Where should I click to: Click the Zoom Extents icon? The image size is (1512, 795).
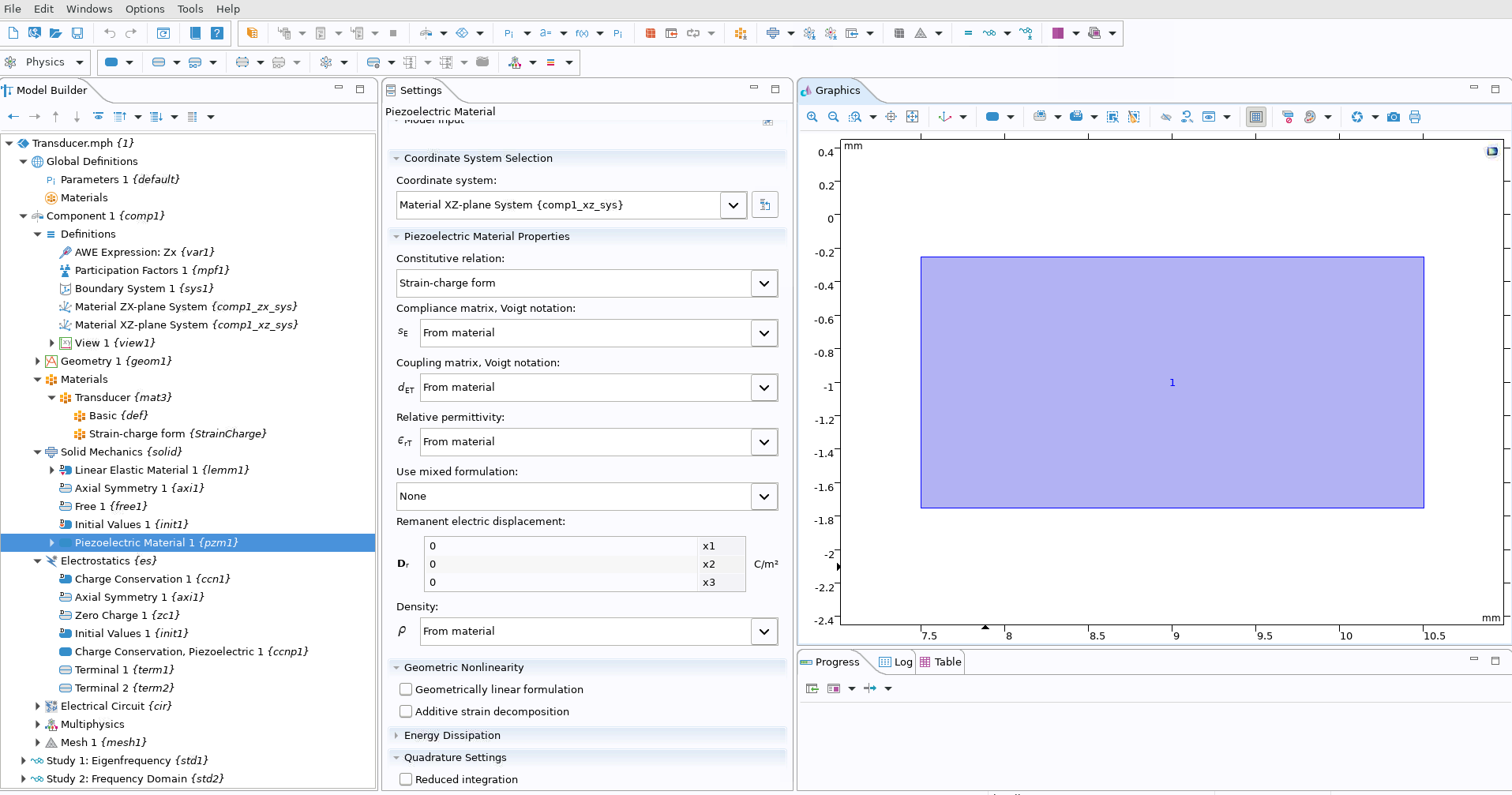[x=912, y=117]
